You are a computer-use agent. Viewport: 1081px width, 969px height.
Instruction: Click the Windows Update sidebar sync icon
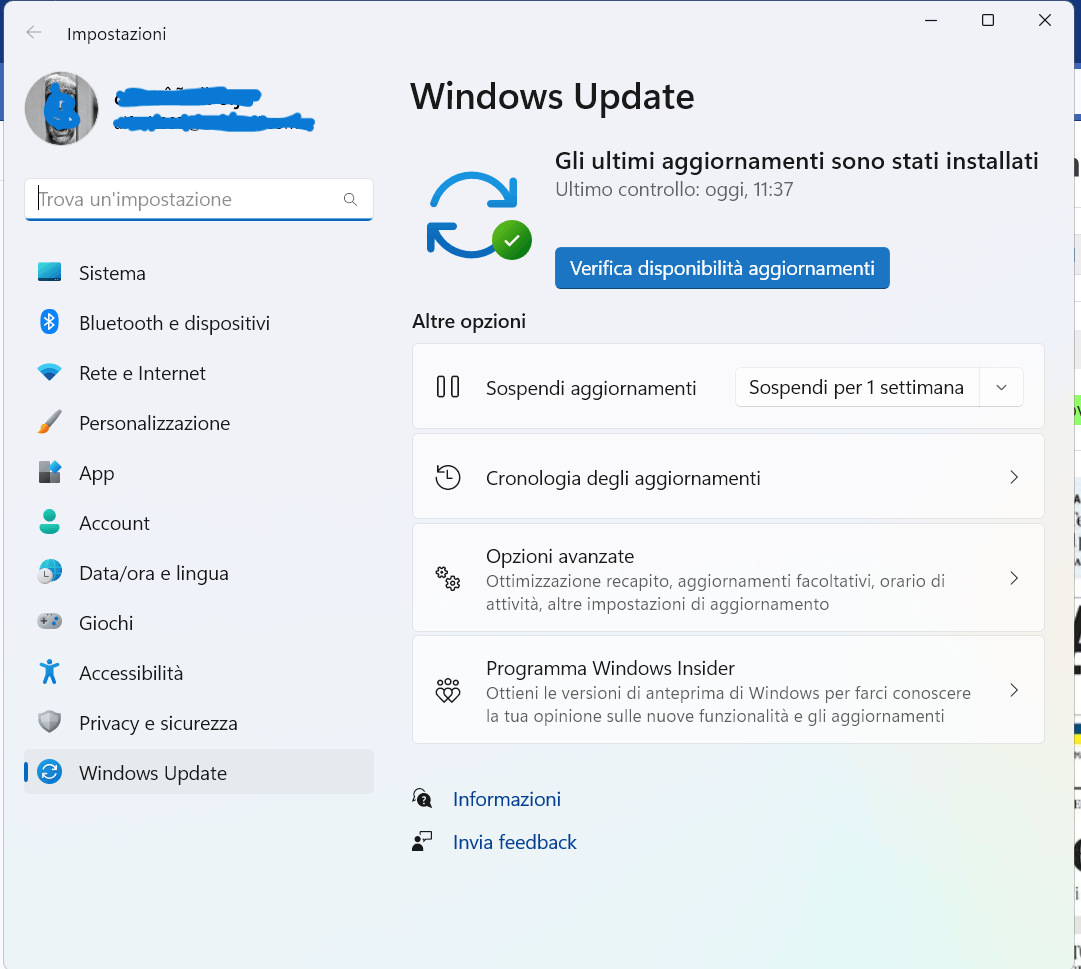pos(50,772)
